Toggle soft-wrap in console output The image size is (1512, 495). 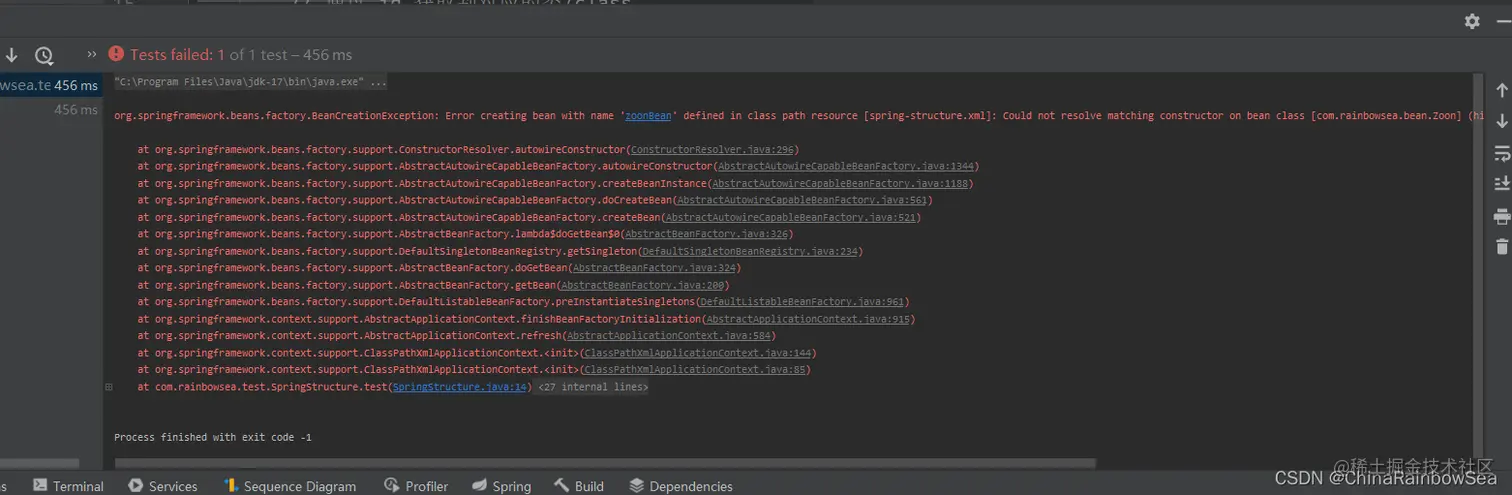coord(1501,152)
